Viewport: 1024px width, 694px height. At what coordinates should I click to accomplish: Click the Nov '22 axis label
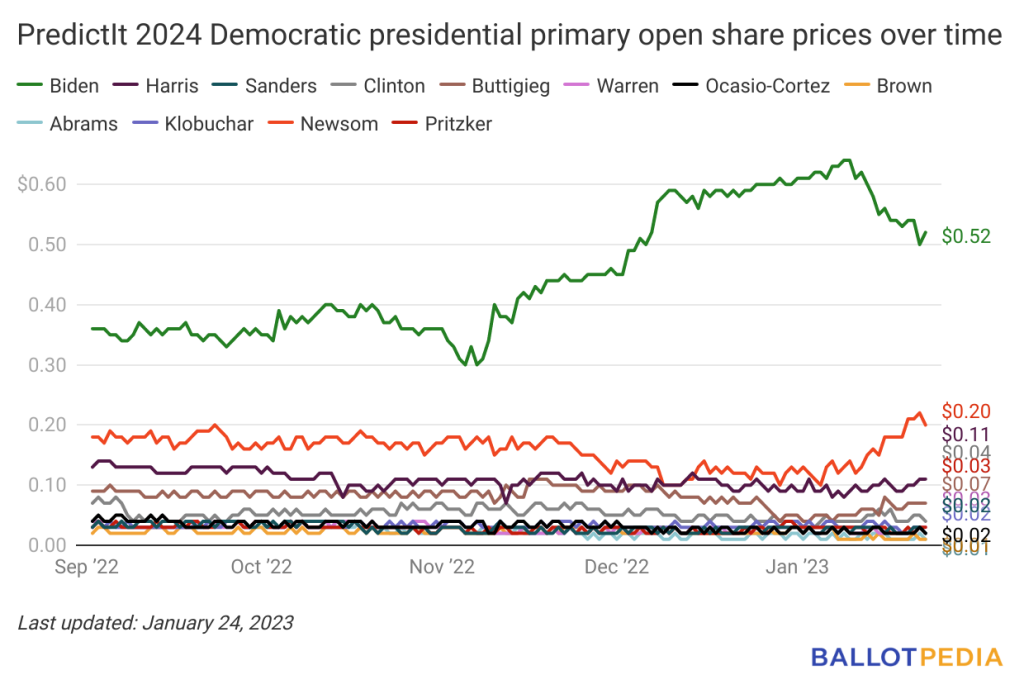click(x=442, y=567)
